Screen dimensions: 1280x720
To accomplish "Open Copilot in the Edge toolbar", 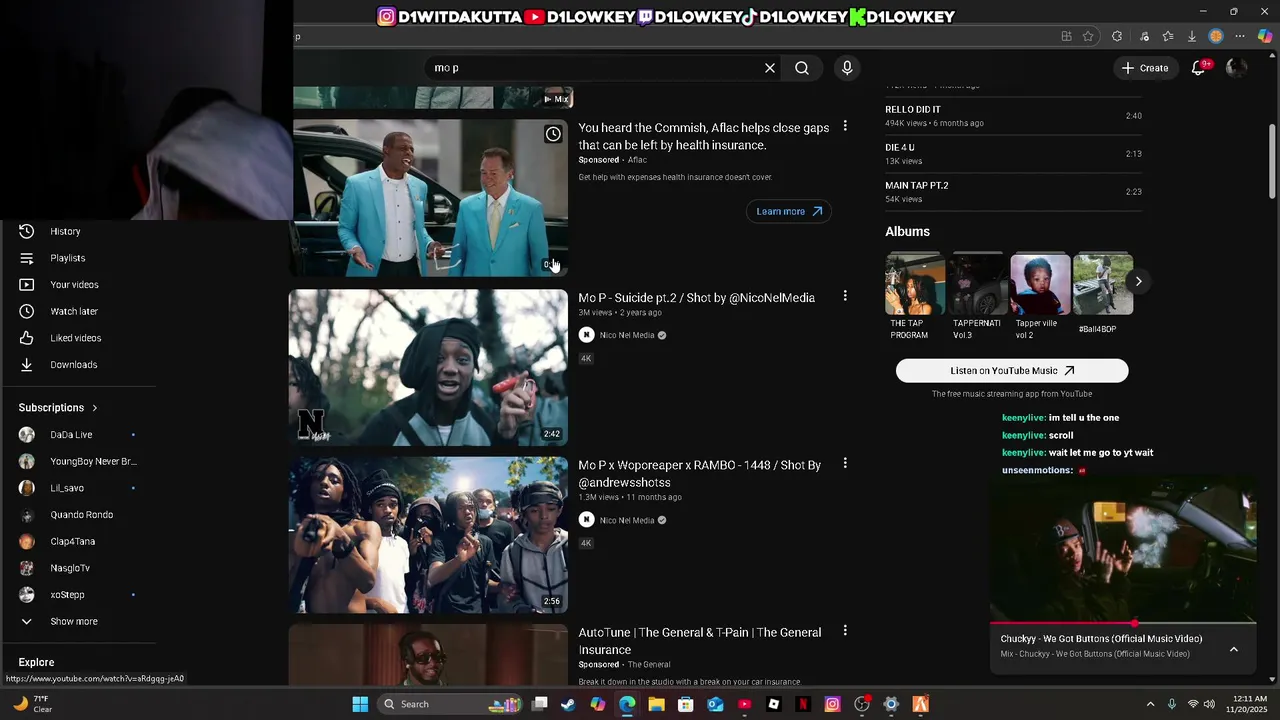I will coord(1265,36).
